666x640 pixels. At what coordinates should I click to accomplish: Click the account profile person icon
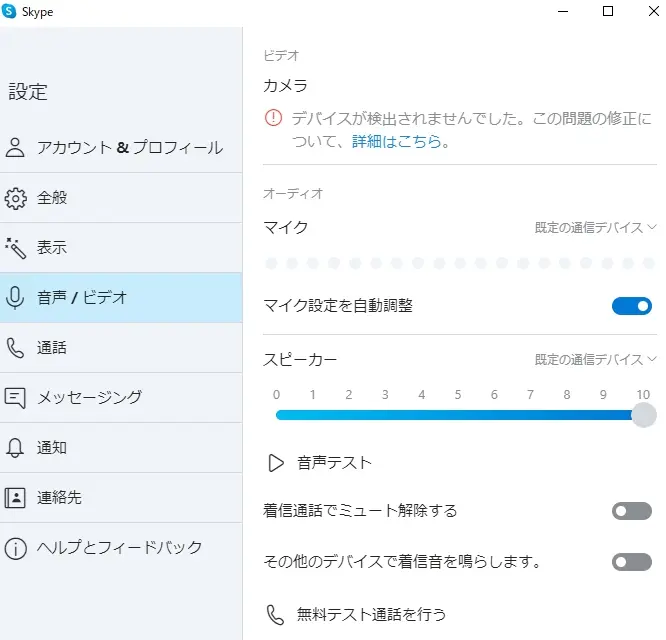click(15, 148)
